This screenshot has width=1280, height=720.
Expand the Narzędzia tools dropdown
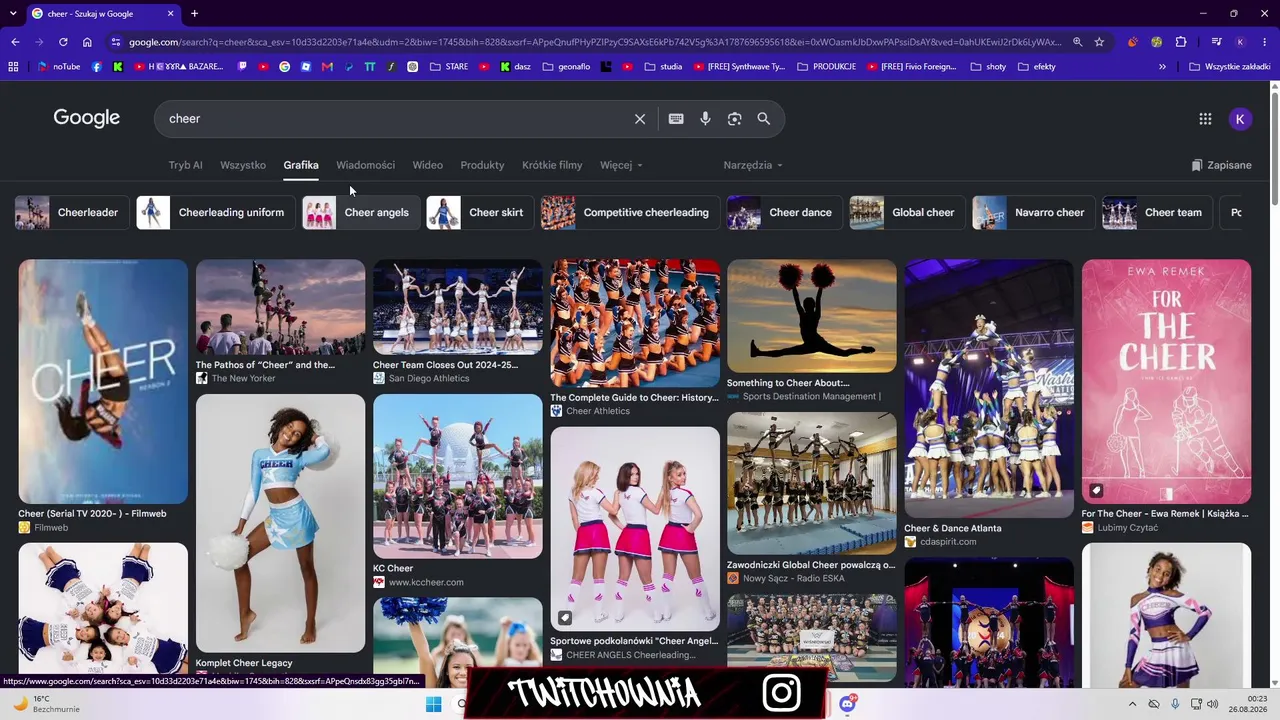point(753,165)
